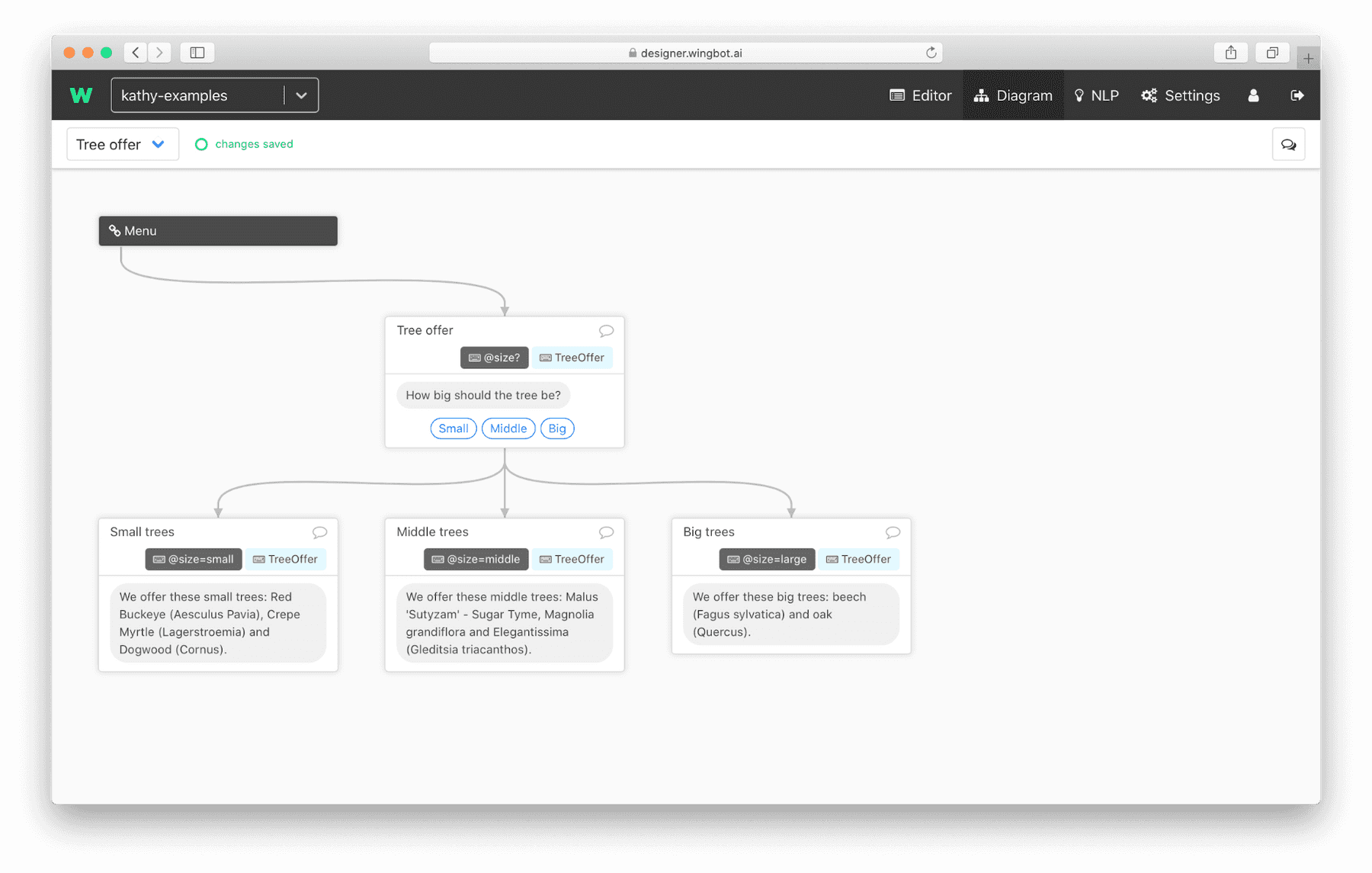Select the Diagram tab in navigation

click(x=1013, y=95)
